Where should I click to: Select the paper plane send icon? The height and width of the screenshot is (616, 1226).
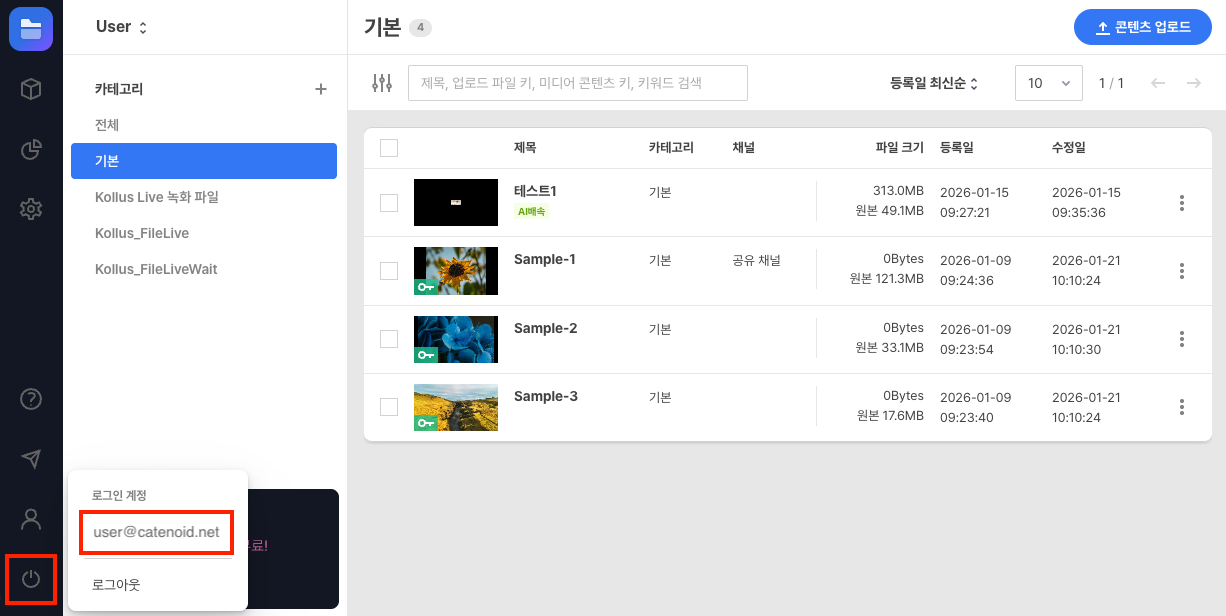(x=30, y=459)
